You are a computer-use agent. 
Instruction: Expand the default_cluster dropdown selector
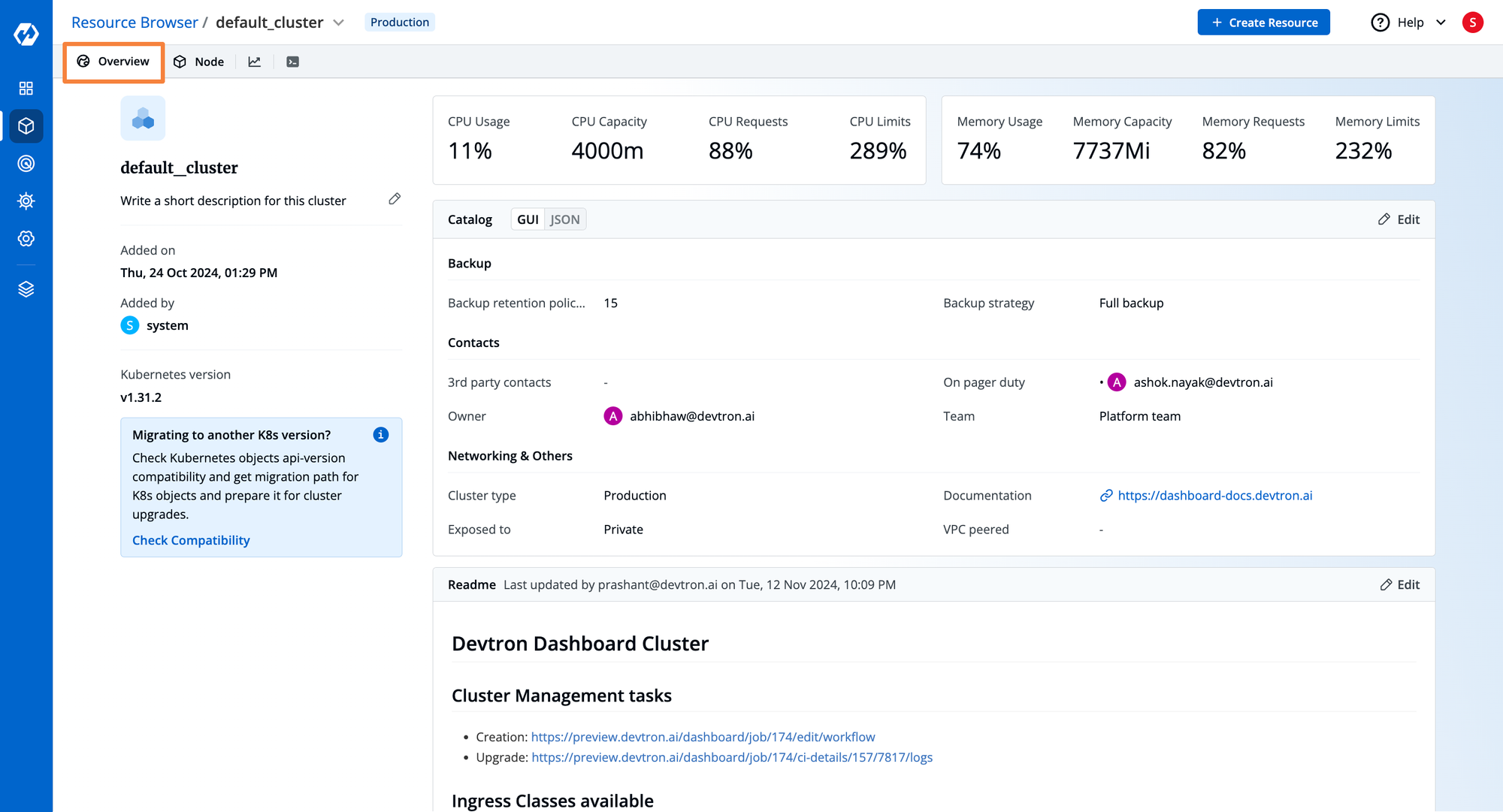tap(339, 22)
